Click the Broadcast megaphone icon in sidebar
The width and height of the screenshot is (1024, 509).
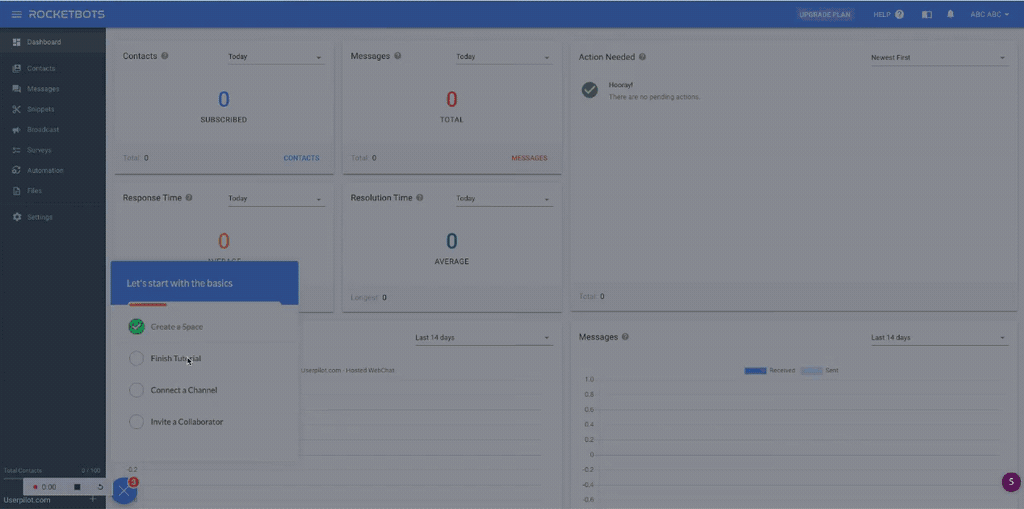pos(17,130)
